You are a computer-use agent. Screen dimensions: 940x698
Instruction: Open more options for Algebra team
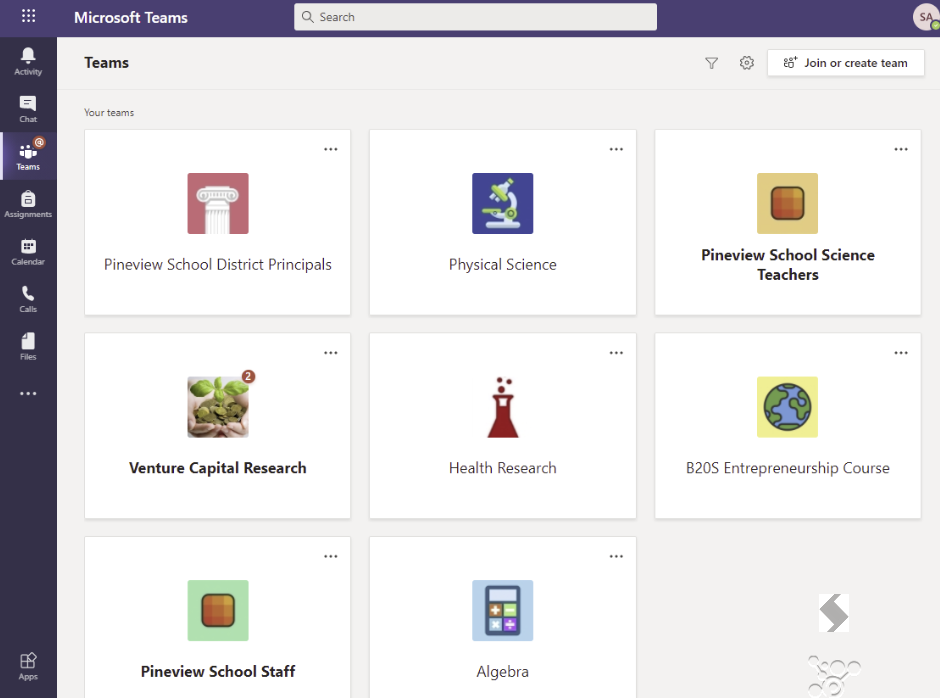(616, 556)
